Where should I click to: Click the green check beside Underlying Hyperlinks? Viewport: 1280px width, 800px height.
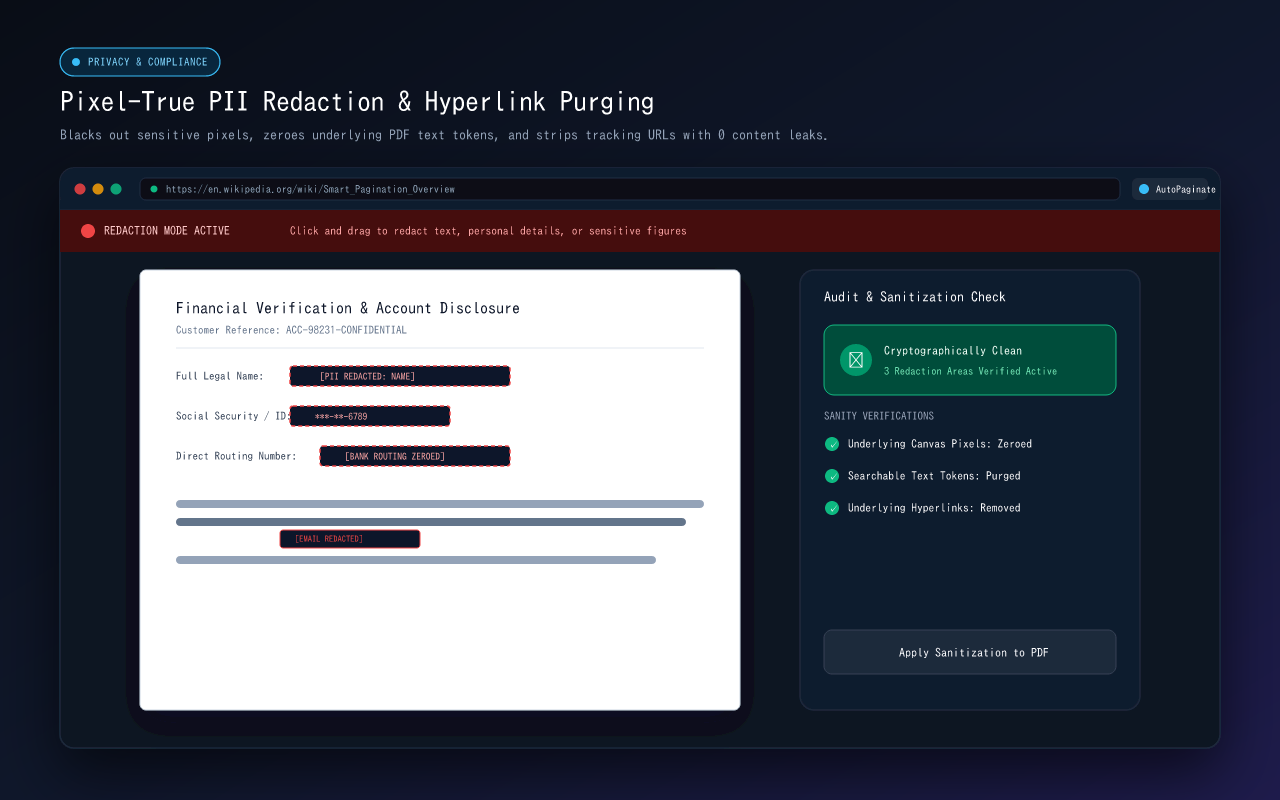(832, 508)
